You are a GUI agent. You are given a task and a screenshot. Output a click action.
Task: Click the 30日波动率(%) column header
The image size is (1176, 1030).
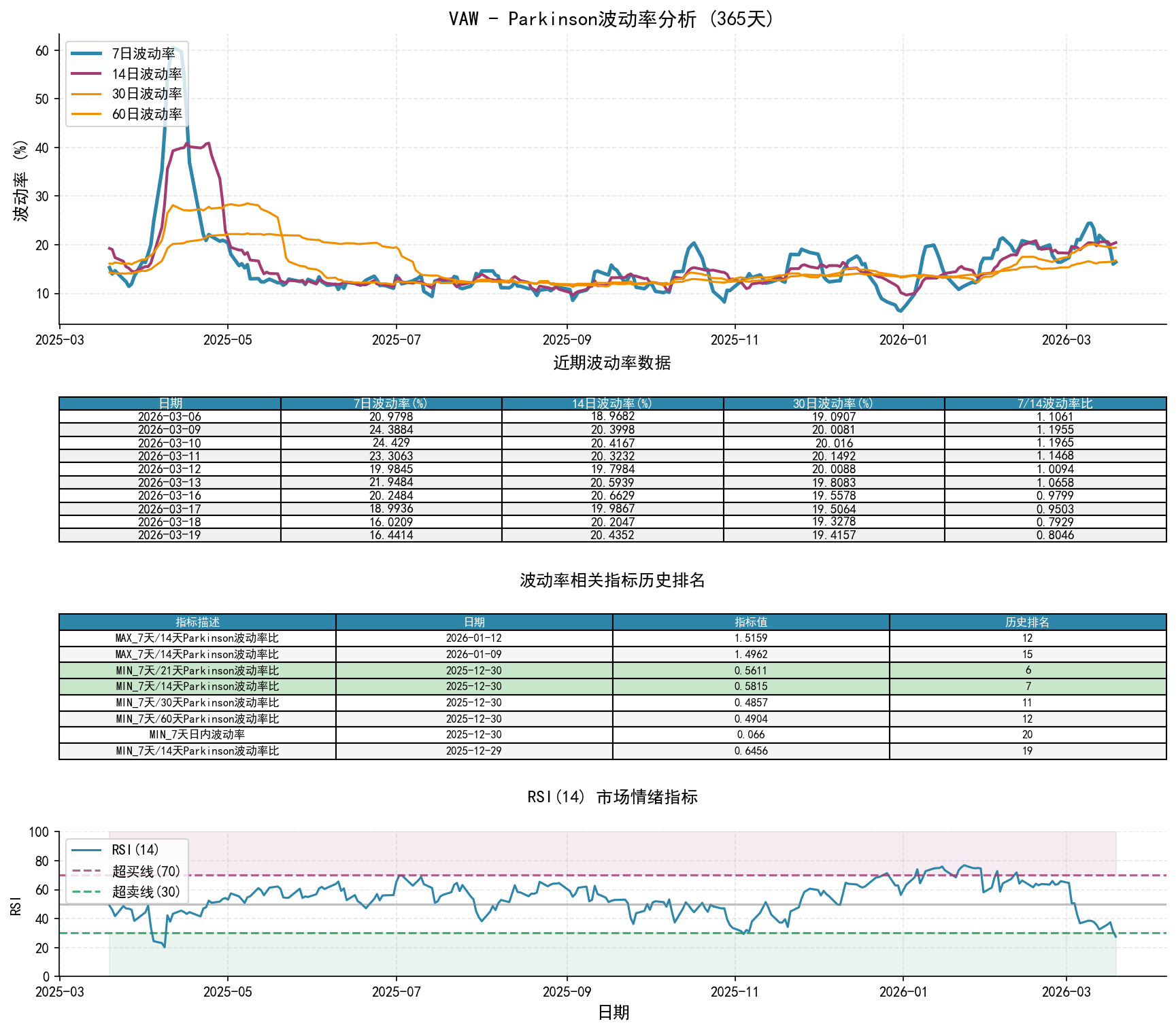coord(833,403)
